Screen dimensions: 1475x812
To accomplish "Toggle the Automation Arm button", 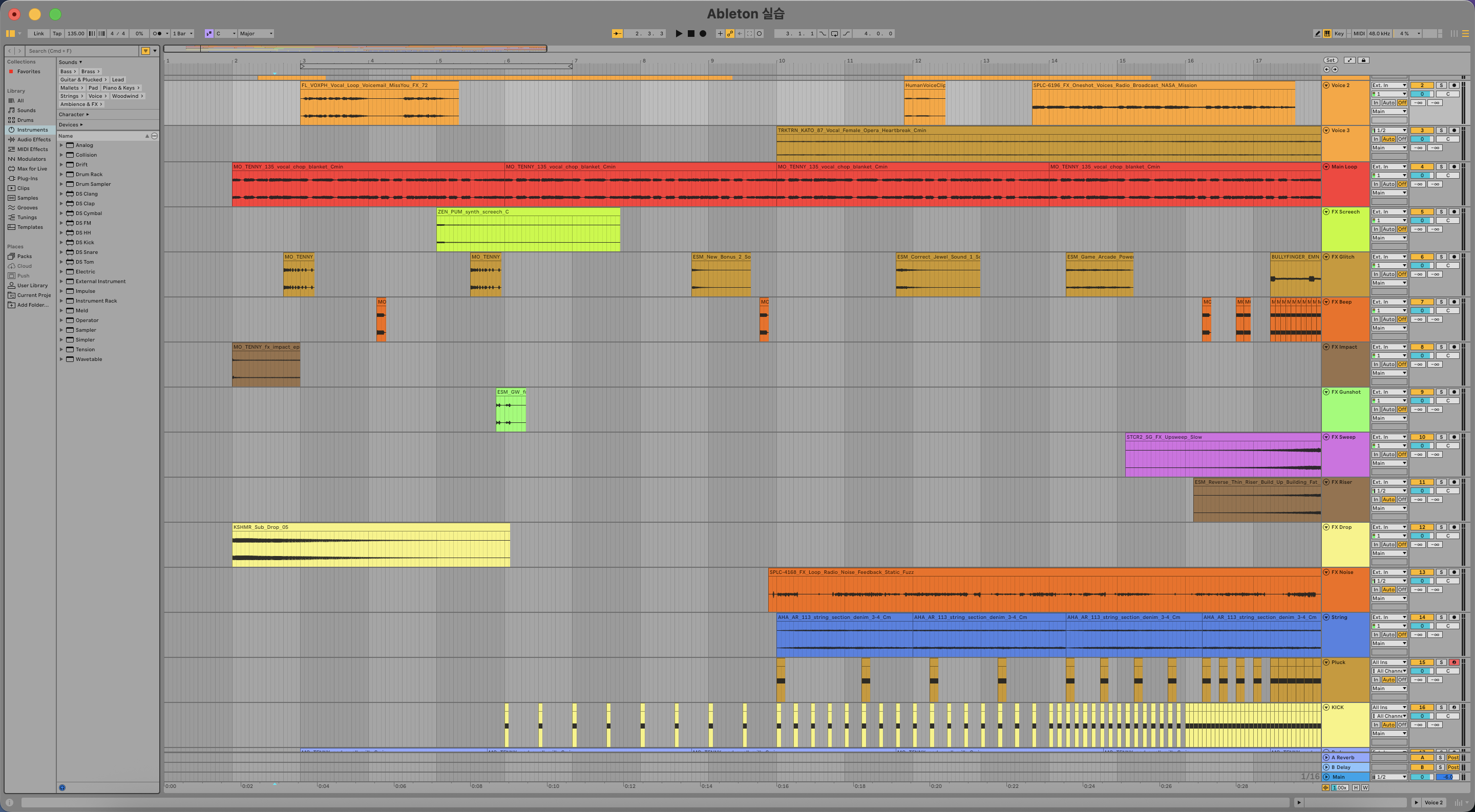I will (730, 34).
